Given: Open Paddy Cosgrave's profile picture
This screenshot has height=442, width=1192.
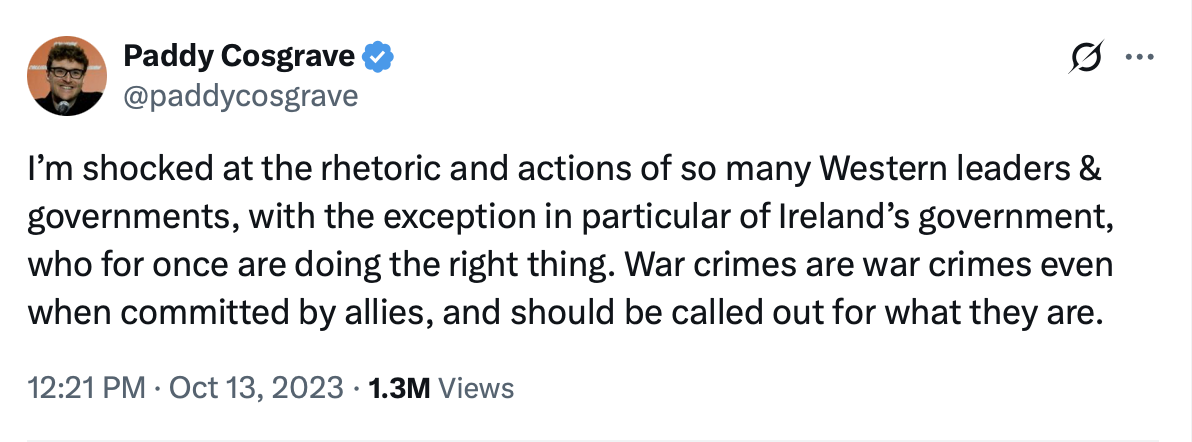Looking at the screenshot, I should pyautogui.click(x=68, y=76).
